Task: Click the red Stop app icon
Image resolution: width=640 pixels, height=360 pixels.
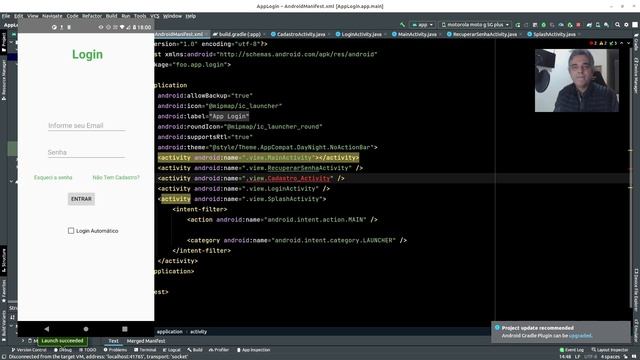Action: pos(578,25)
